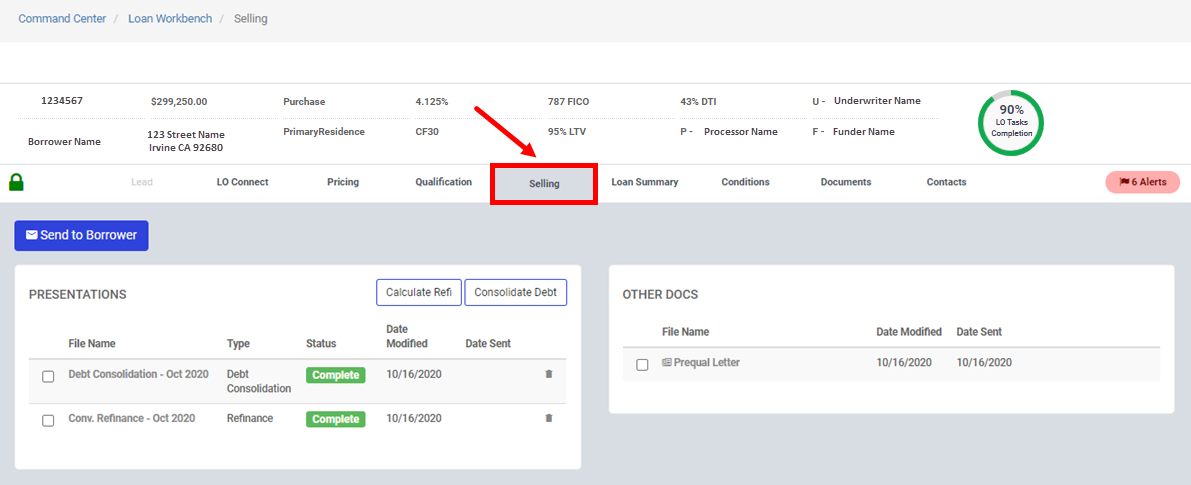This screenshot has height=485, width=1191.
Task: Switch to the Conditions tab
Action: (745, 182)
